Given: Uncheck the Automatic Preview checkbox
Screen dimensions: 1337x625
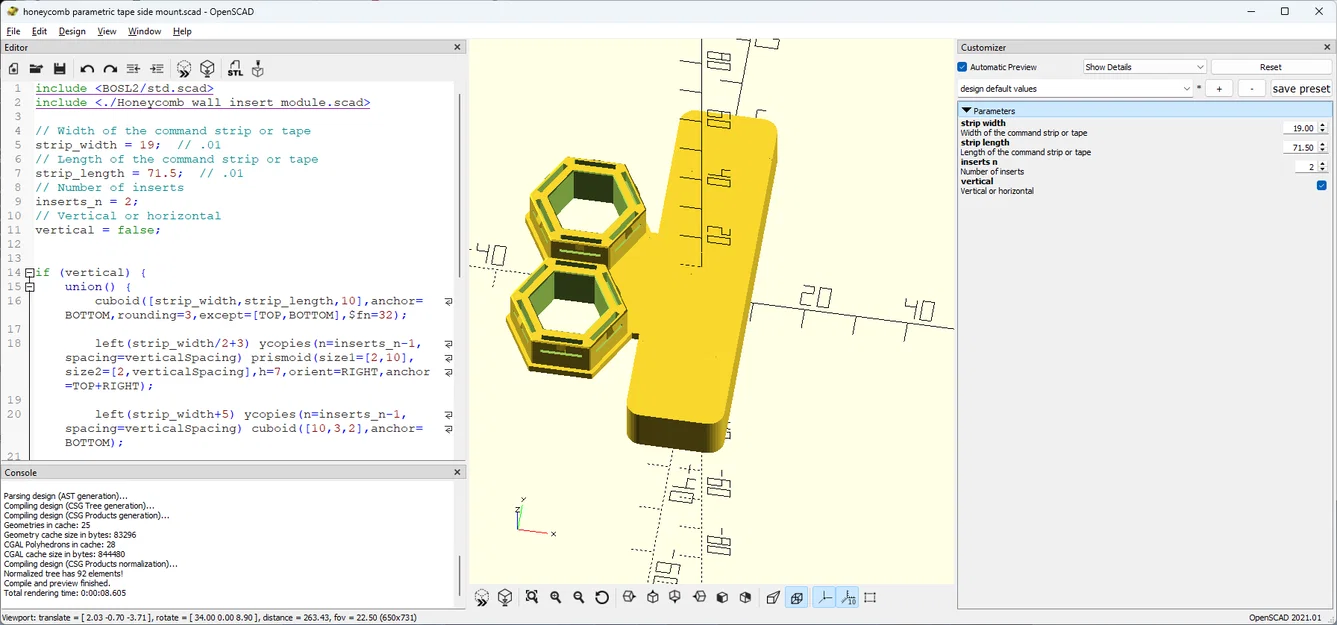Looking at the screenshot, I should point(962,66).
